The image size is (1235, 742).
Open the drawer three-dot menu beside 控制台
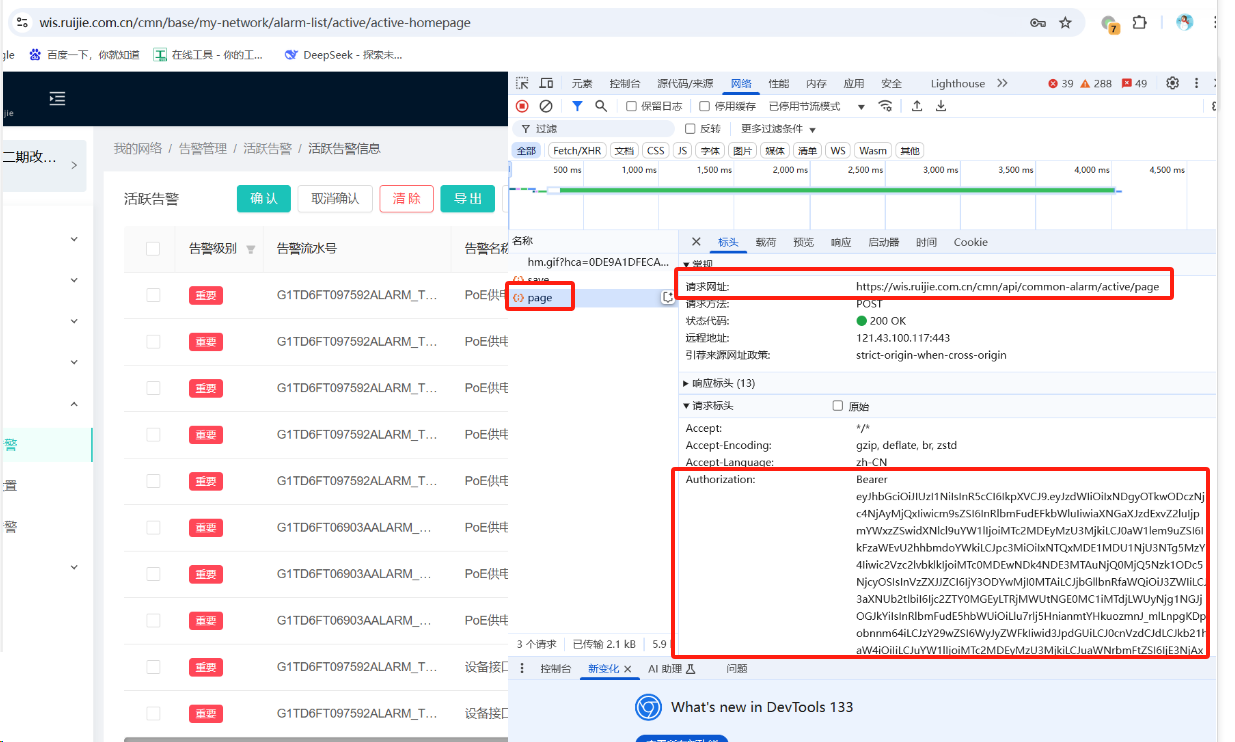coord(522,668)
